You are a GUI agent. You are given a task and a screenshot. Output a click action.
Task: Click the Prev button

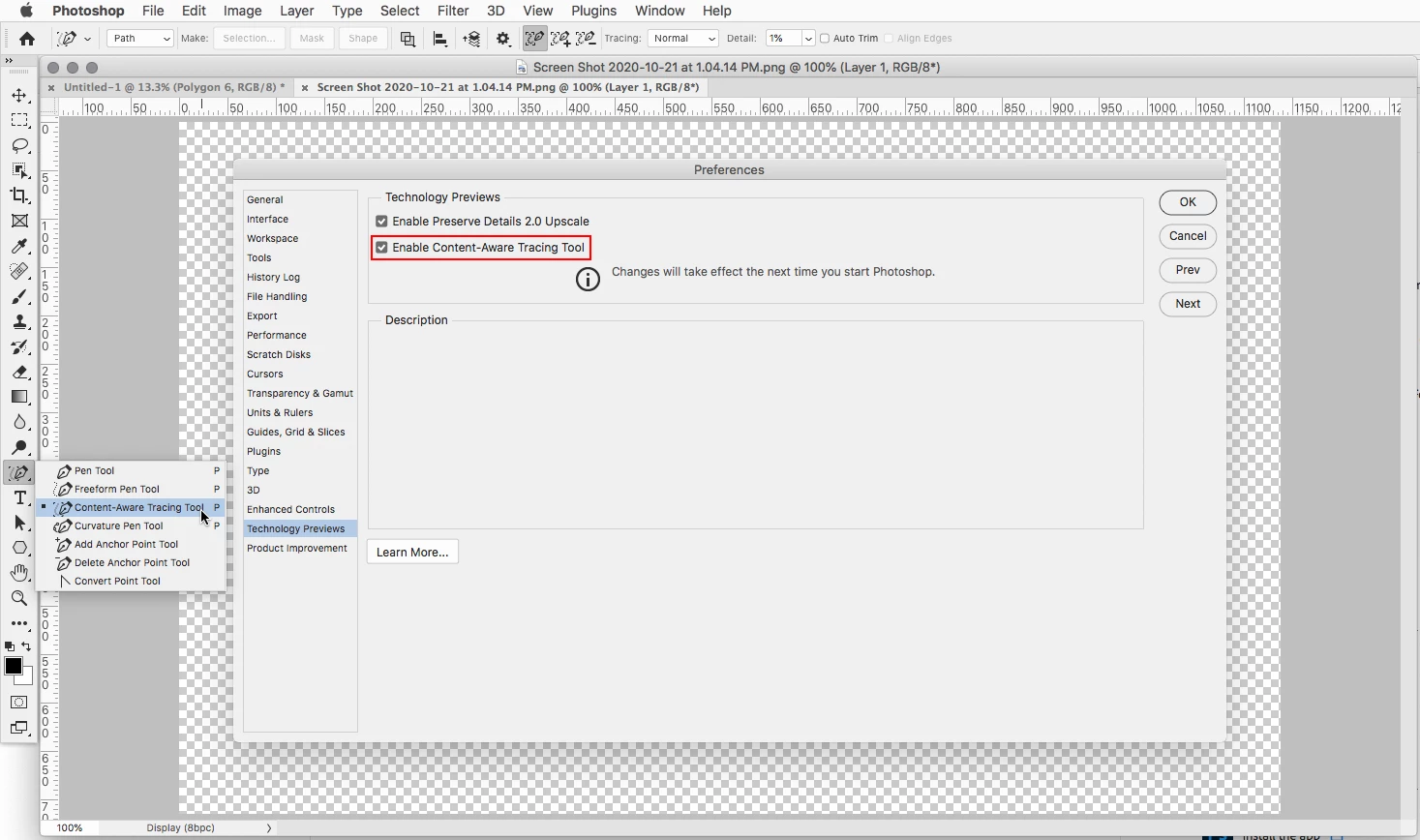(1188, 270)
